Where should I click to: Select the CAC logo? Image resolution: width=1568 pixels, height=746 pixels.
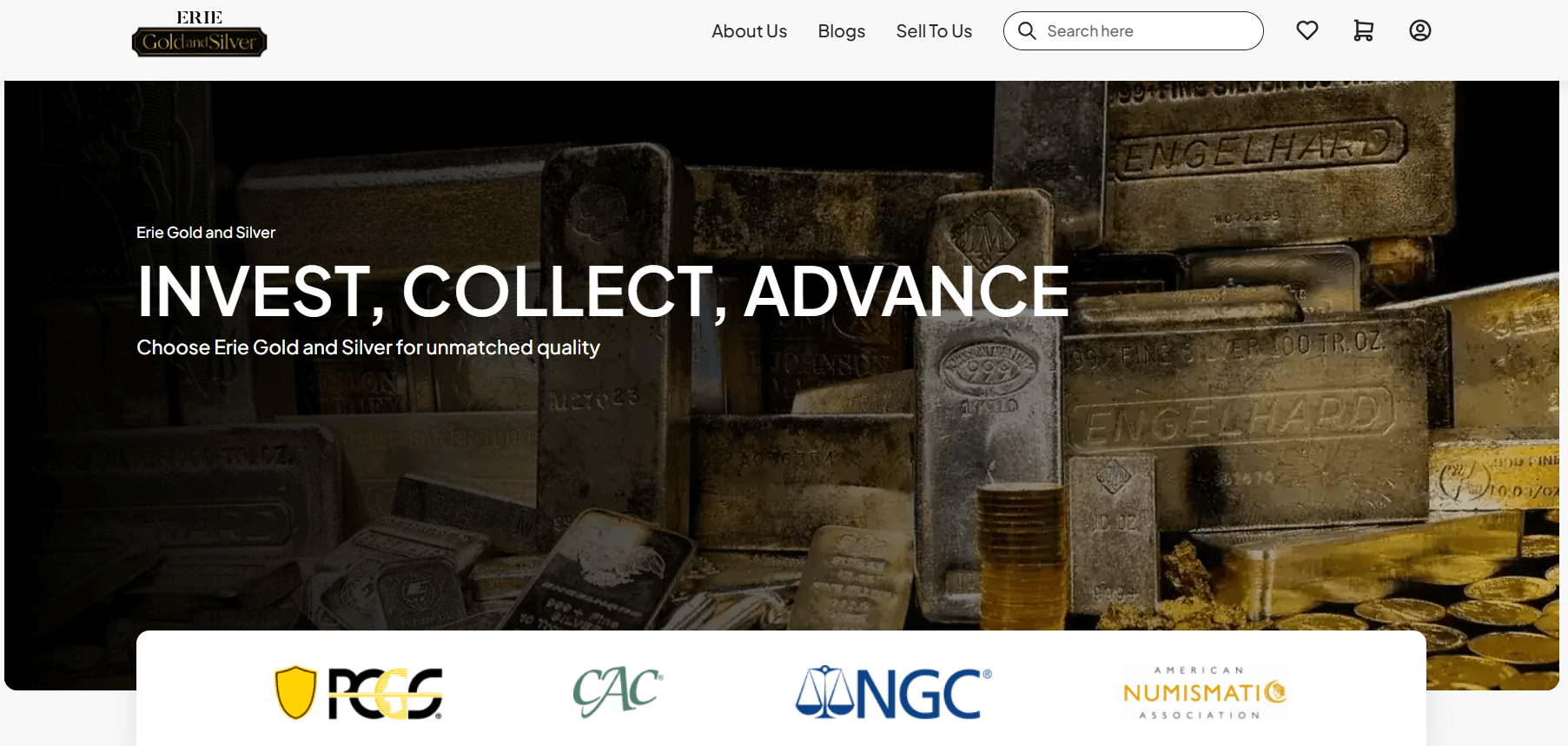click(x=618, y=691)
